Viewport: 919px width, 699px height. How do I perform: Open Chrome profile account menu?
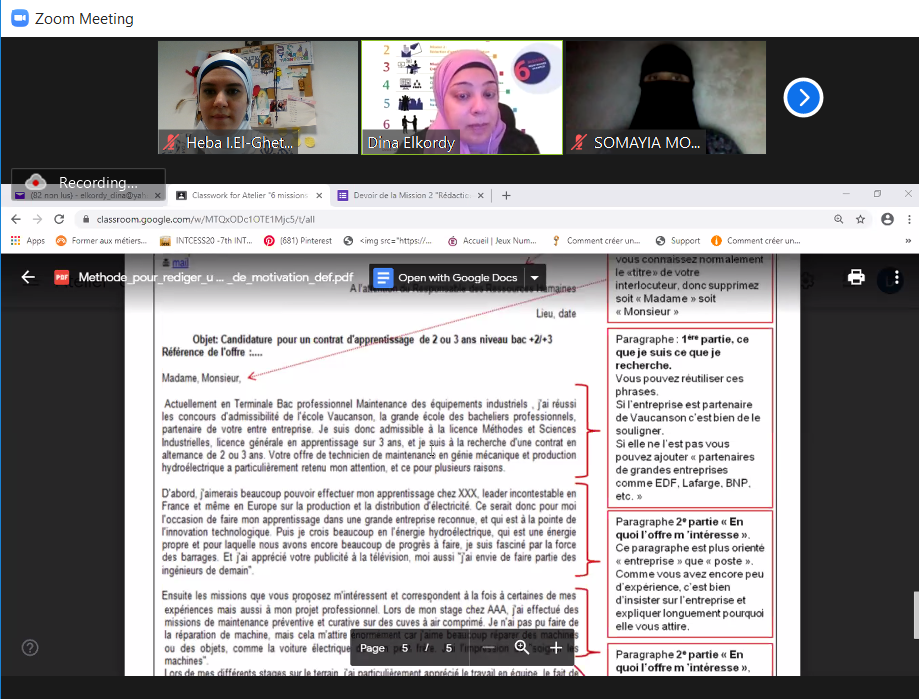point(886,219)
